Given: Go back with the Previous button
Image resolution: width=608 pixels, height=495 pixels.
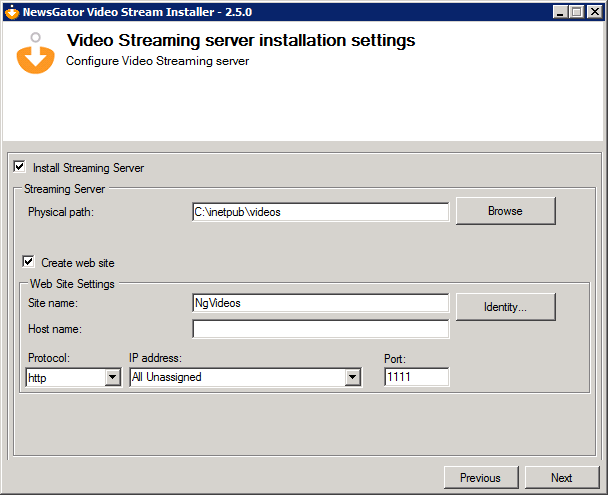Looking at the screenshot, I should tap(480, 478).
